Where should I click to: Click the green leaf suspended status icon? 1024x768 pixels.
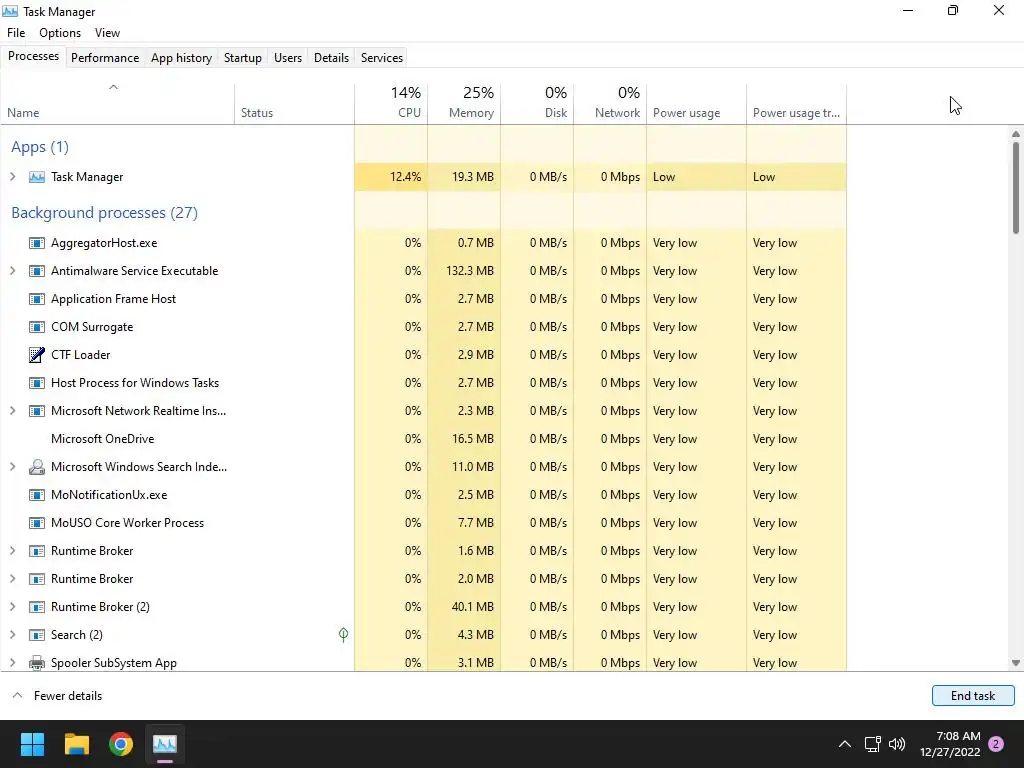344,635
